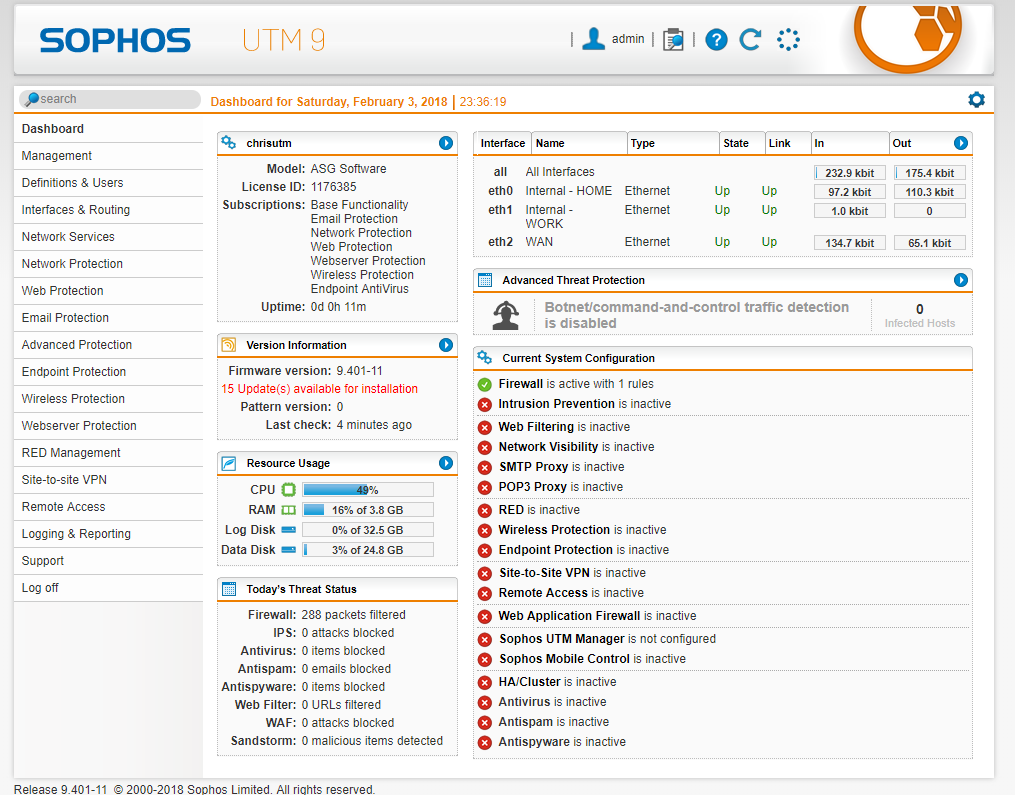Open Interfaces & Routing menu
The height and width of the screenshot is (795, 1015).
108,210
